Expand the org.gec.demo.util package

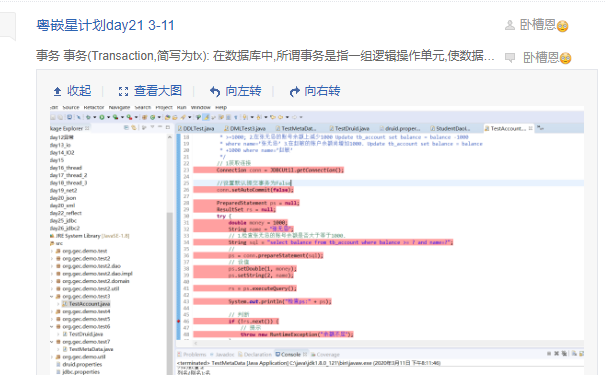[52, 357]
